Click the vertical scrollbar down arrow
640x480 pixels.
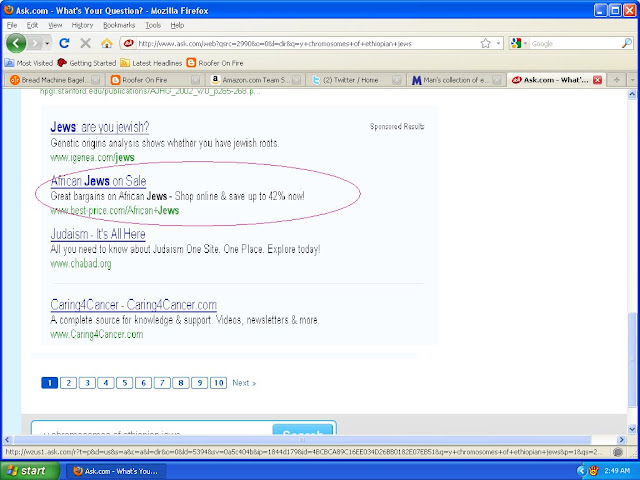632,429
